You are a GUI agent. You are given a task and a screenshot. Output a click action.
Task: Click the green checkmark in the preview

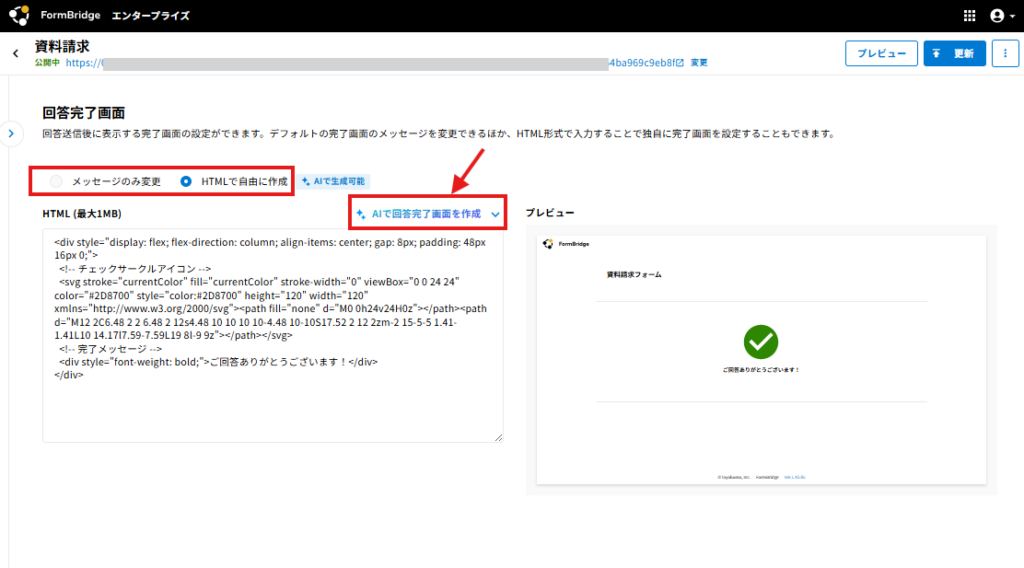(x=761, y=342)
